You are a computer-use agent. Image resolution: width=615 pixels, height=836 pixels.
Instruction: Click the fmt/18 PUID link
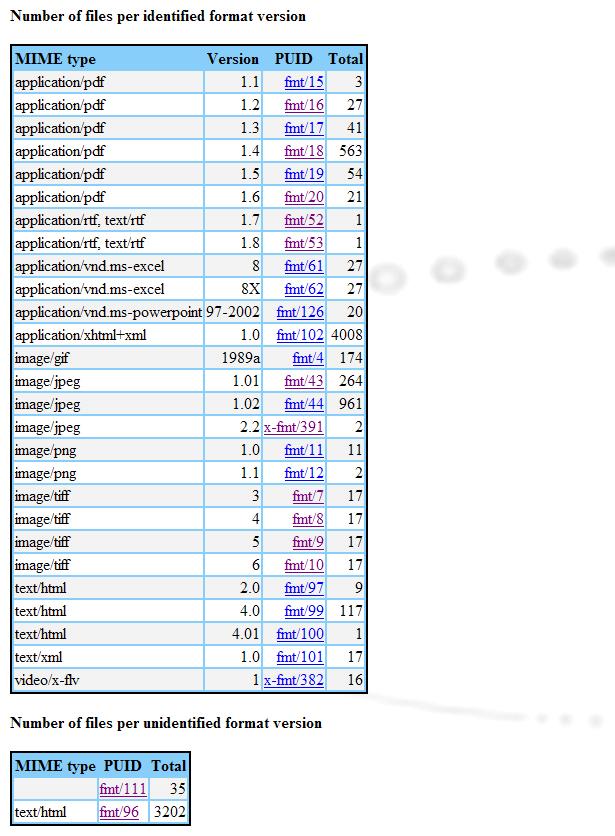coord(304,151)
